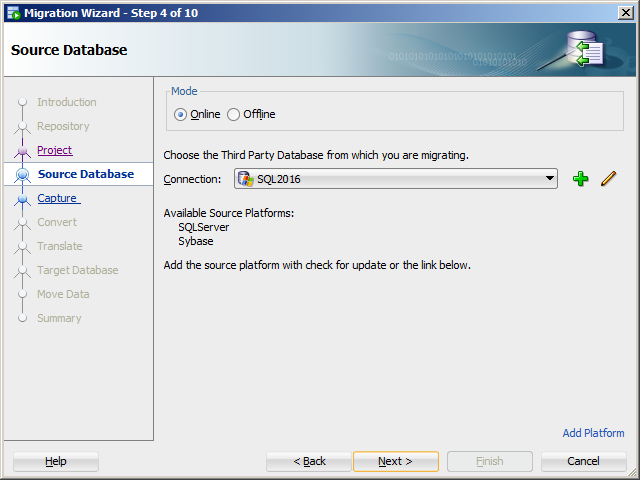Click the Migration Wizard title bar icon
Image resolution: width=640 pixels, height=480 pixels.
(13, 13)
